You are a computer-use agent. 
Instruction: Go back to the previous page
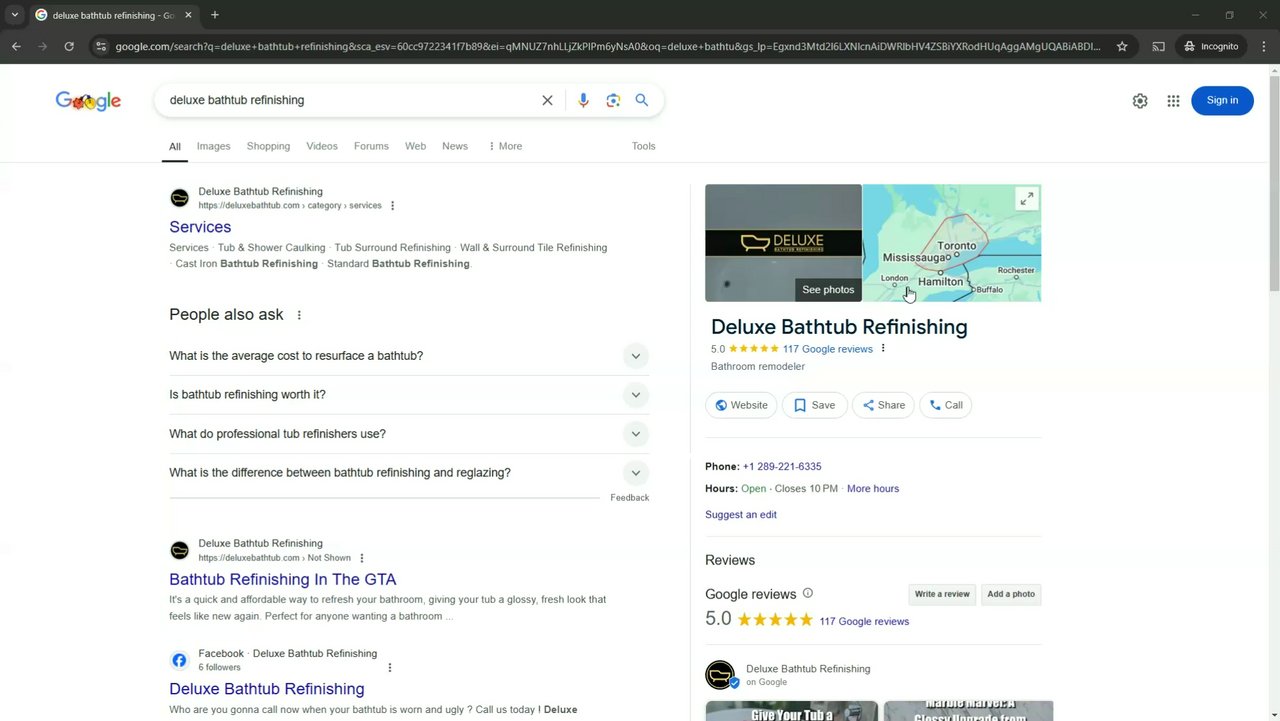[16, 46]
